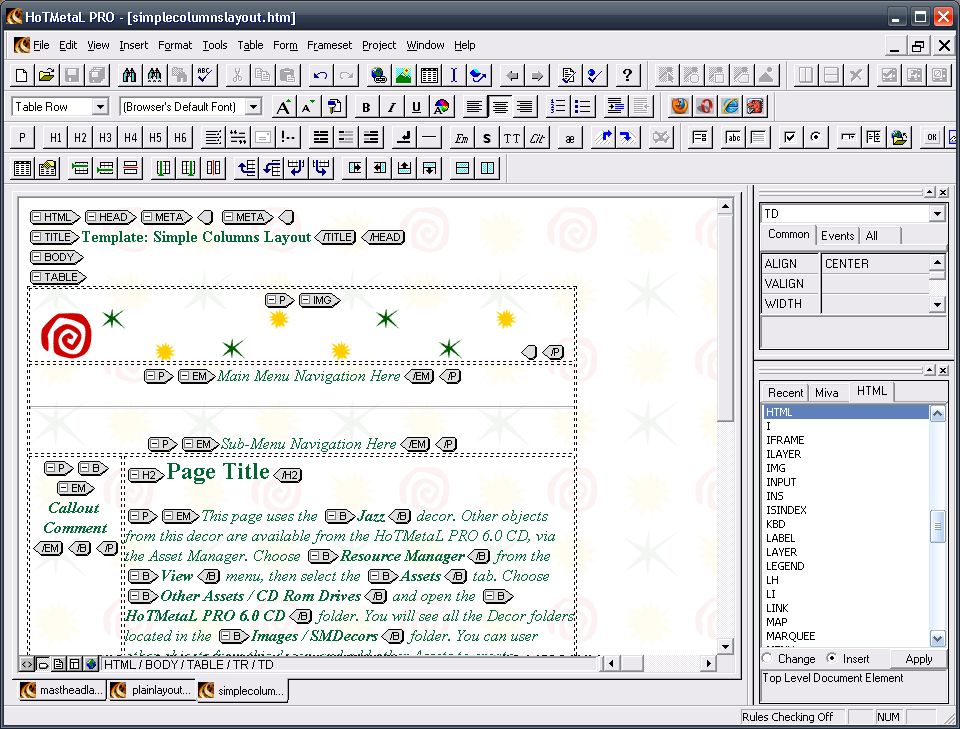Expand the TD element selector dropdown
Screen dimensions: 960x729
click(937, 214)
